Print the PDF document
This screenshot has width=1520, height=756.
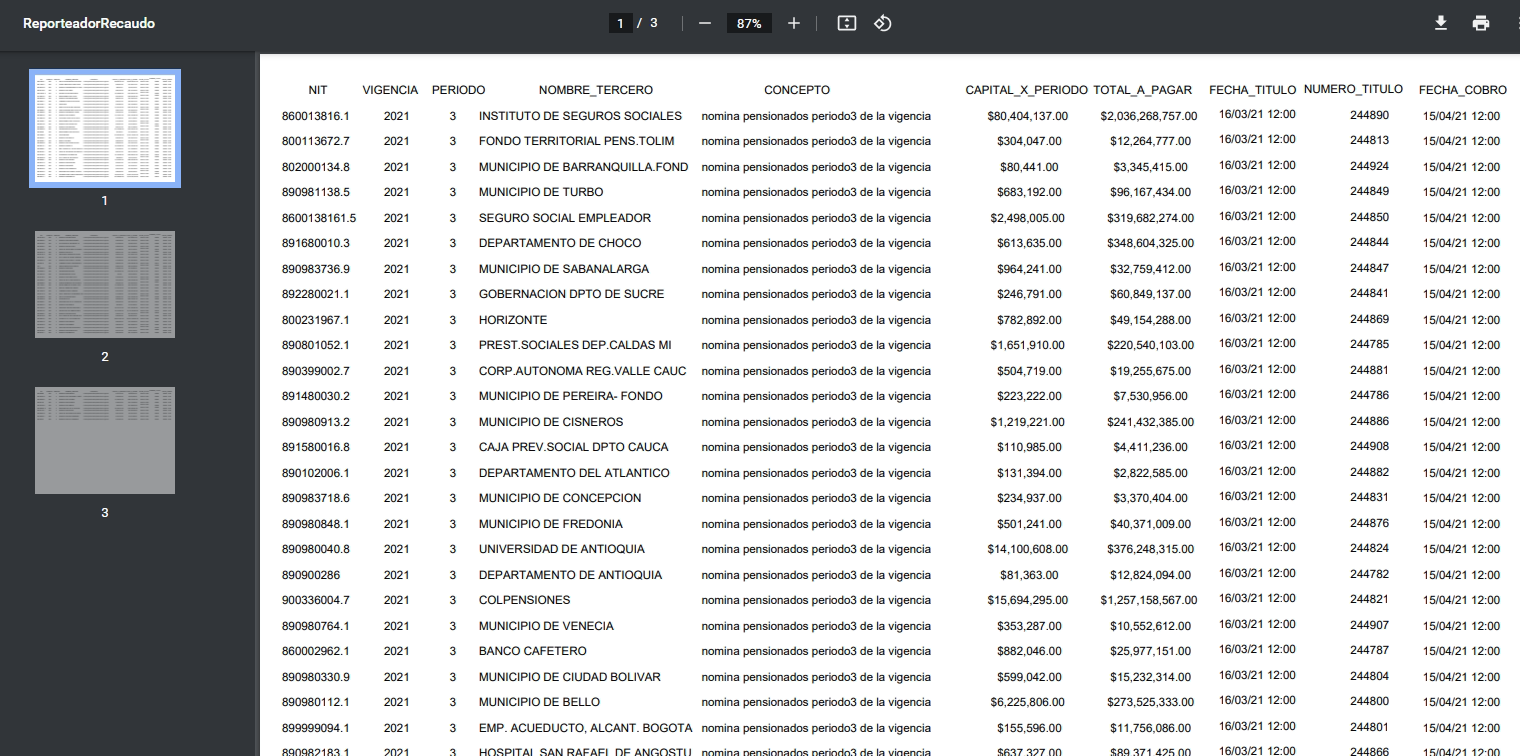(1481, 23)
